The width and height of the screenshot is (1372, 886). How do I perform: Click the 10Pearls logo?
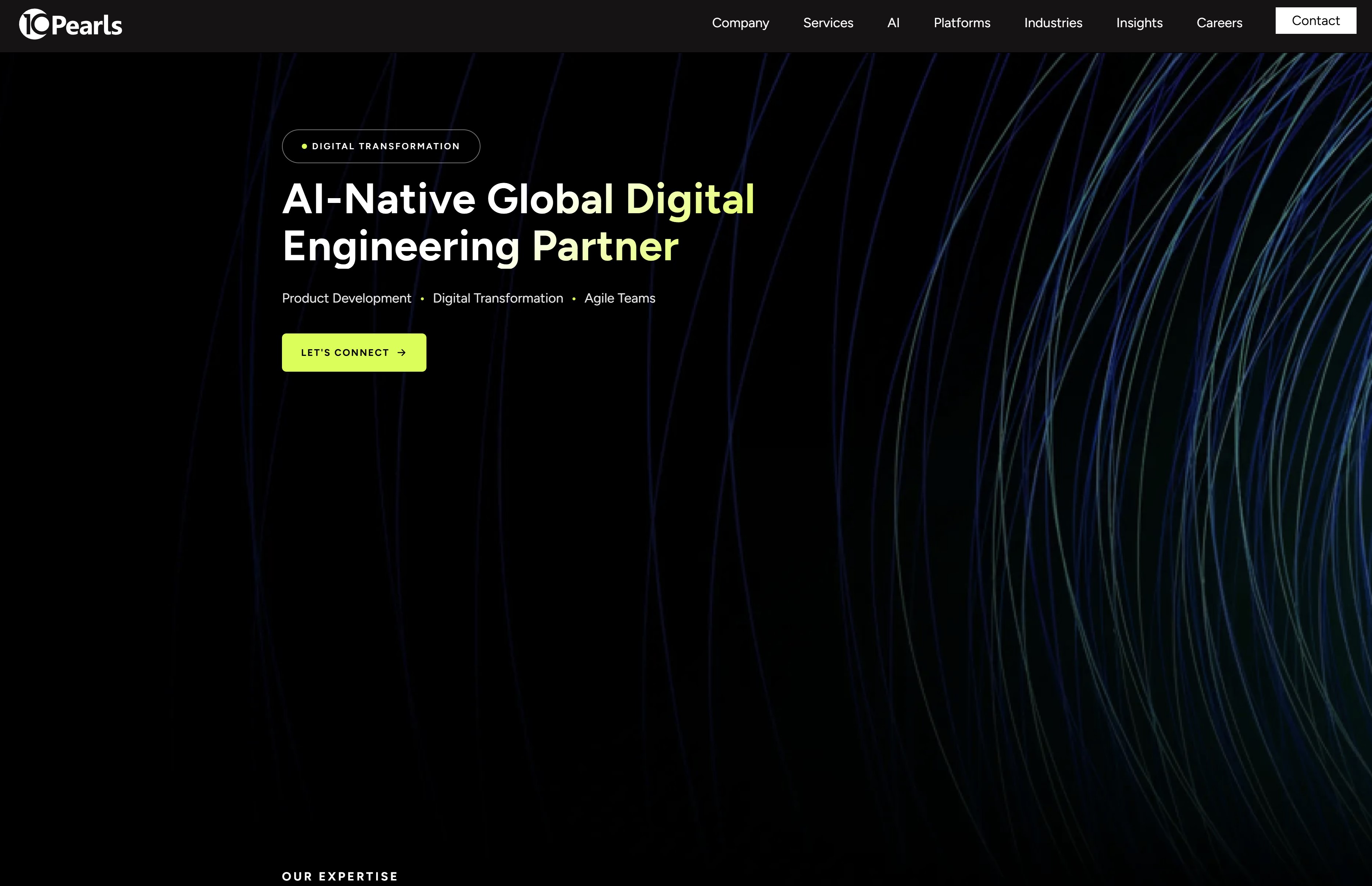70,25
